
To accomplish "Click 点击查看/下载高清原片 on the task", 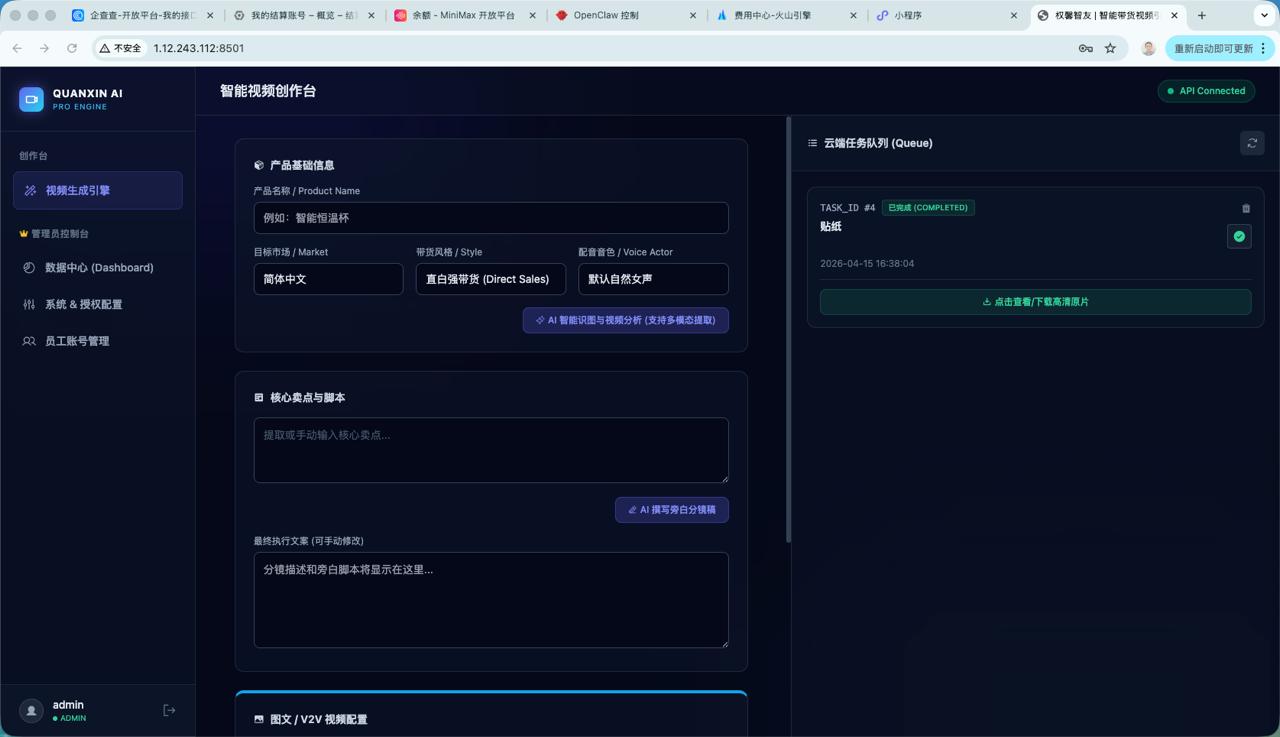I will 1034,301.
